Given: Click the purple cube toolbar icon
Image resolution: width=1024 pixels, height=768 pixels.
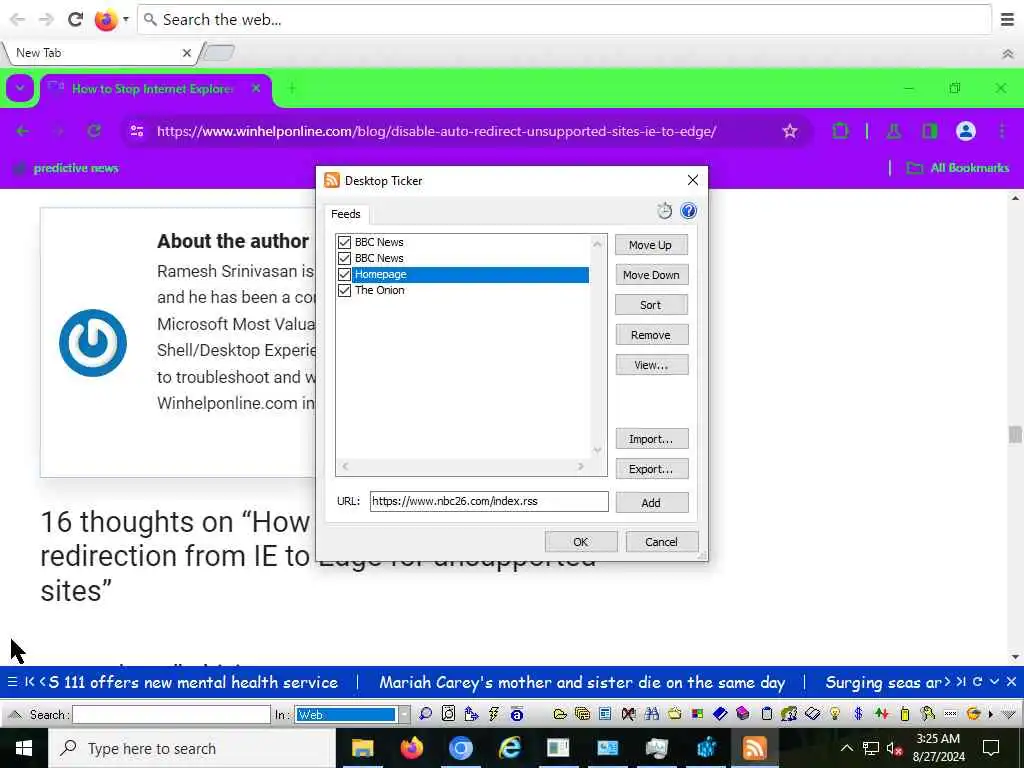Looking at the screenshot, I should [x=743, y=714].
